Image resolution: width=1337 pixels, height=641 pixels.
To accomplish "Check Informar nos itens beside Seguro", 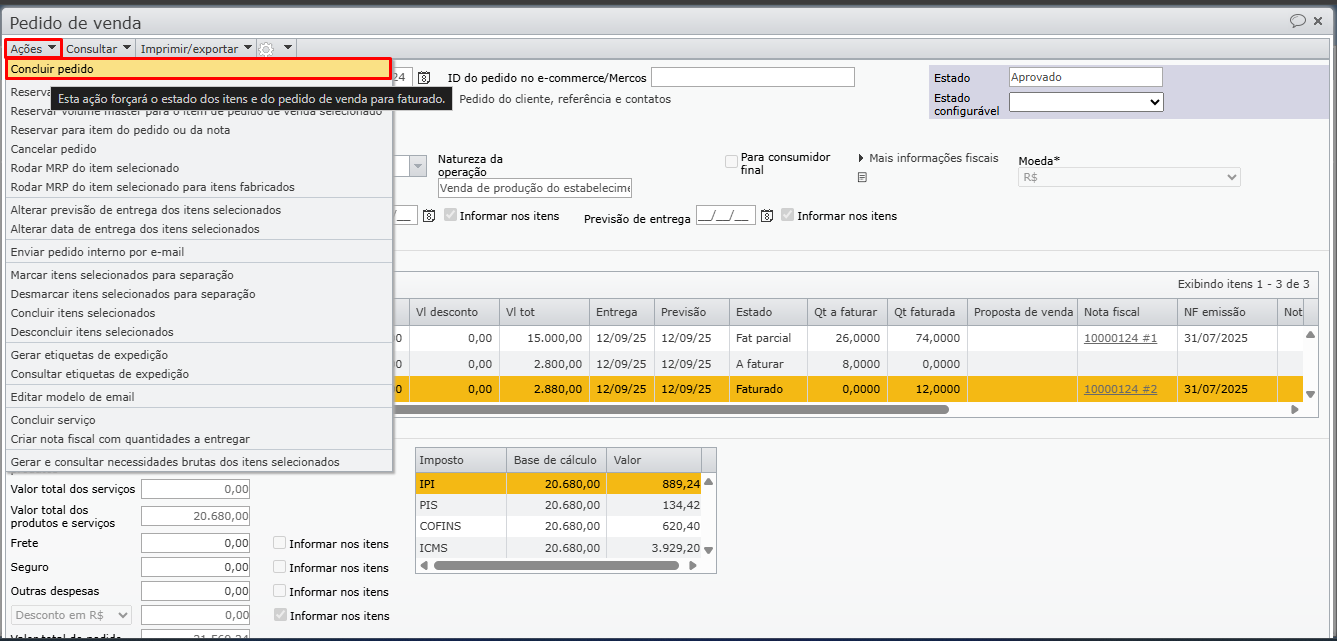I will pos(280,567).
